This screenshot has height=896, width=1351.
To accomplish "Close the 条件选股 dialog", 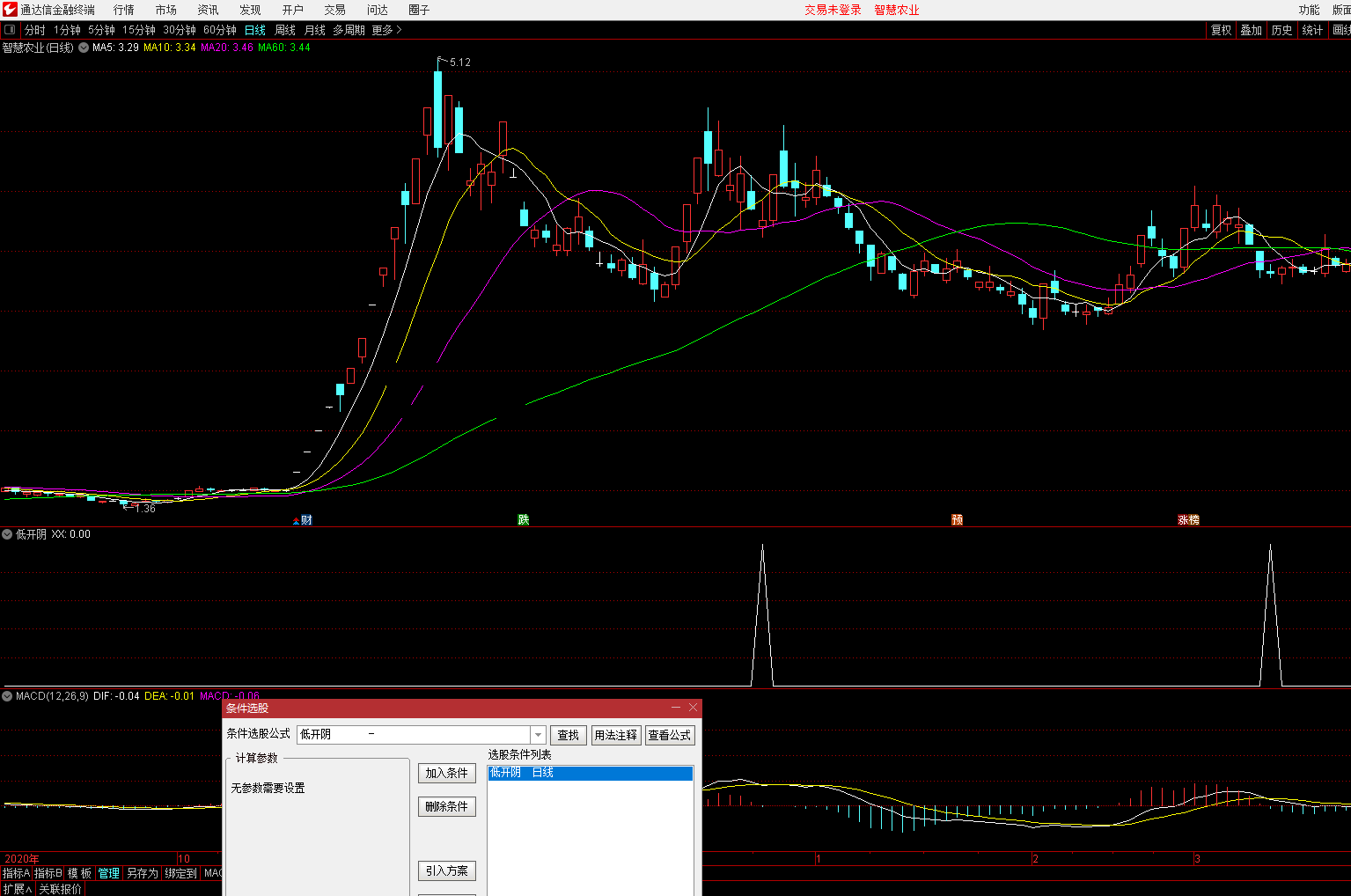I will coord(693,708).
